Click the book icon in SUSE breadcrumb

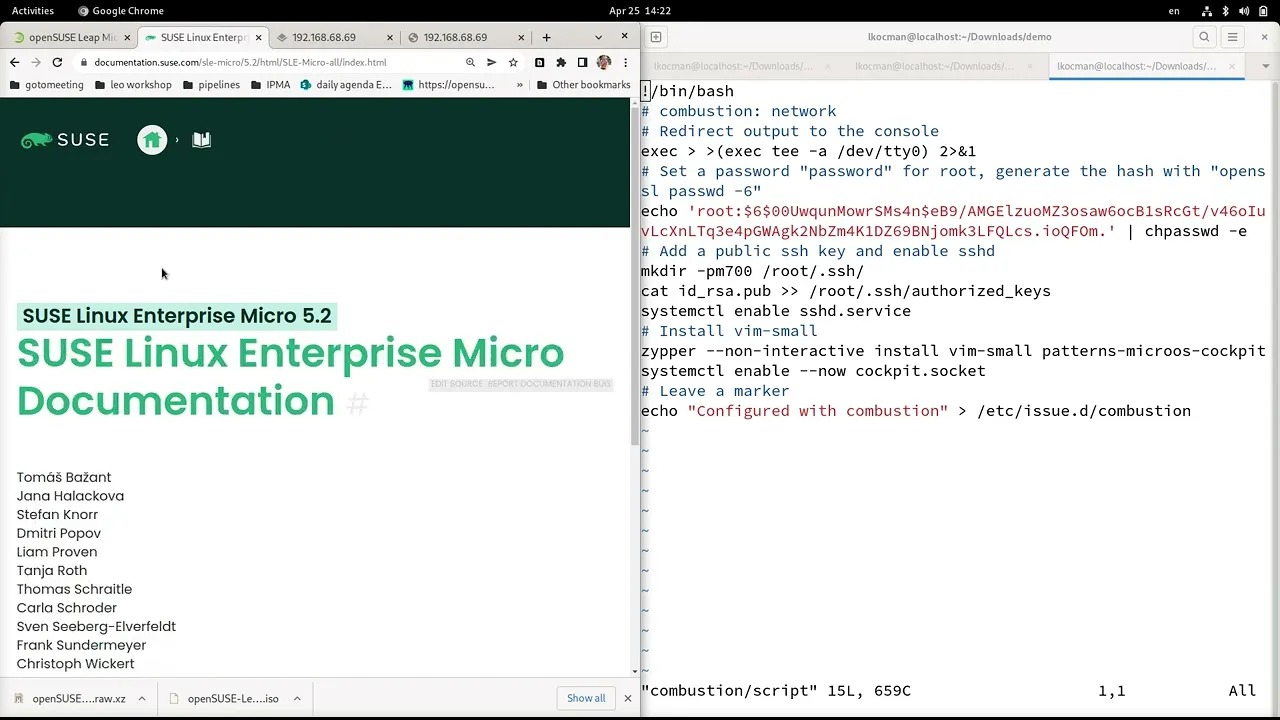(201, 140)
